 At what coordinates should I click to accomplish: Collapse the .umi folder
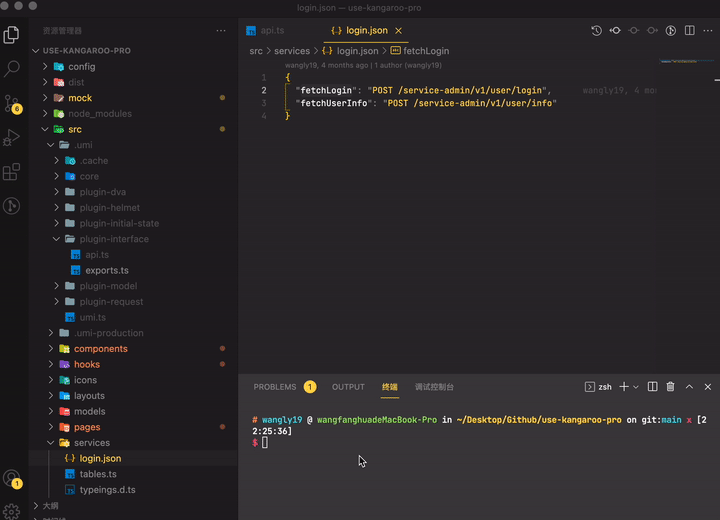(x=51, y=145)
